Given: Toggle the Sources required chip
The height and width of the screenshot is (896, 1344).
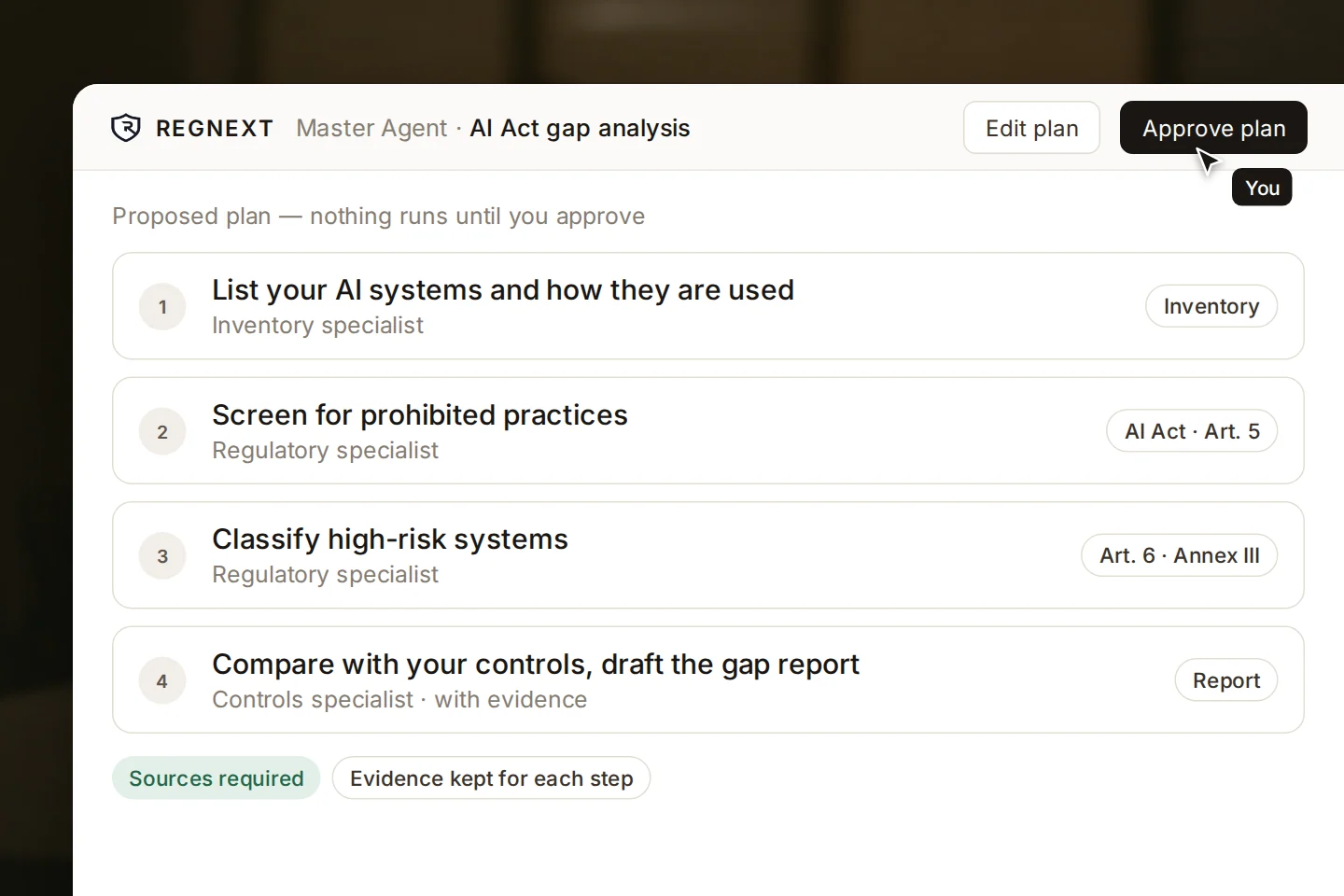Looking at the screenshot, I should tap(216, 778).
